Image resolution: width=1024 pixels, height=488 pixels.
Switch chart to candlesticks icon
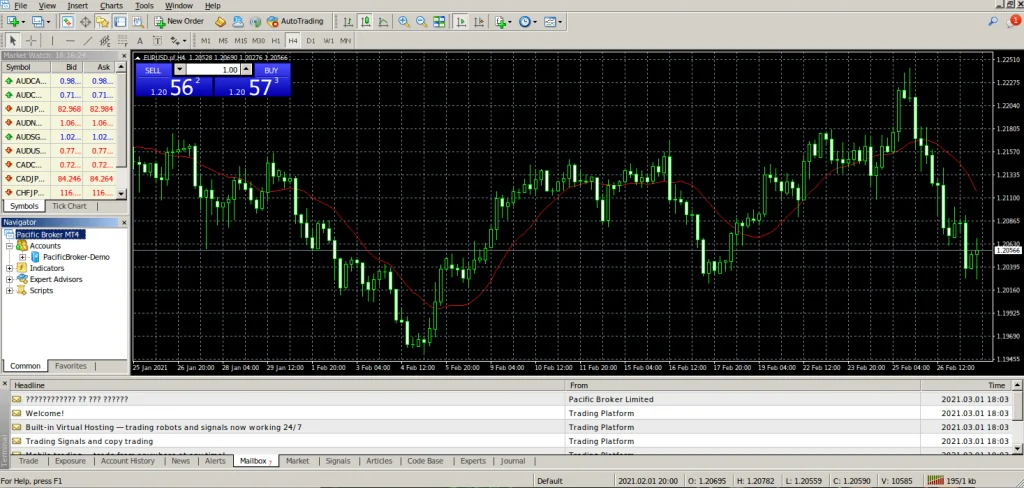366,22
